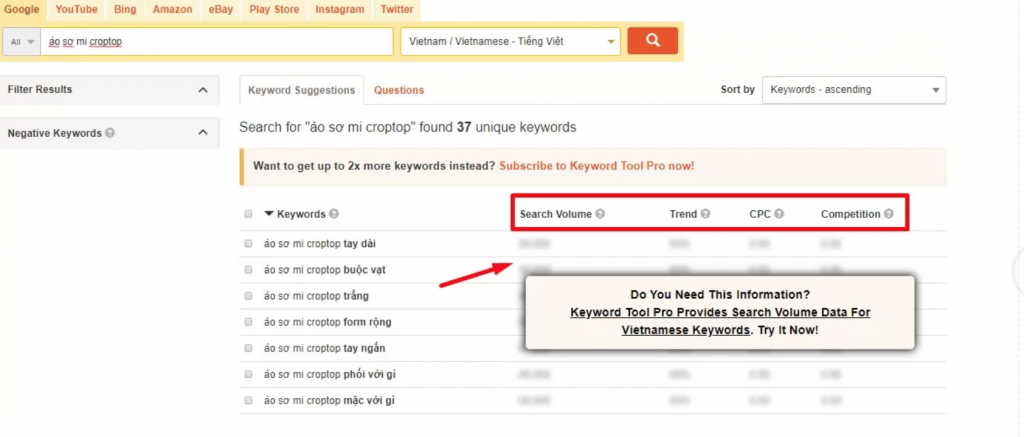
Task: Click keyword text 'áo sơ mi croptop buộc vạt'
Action: pos(325,270)
